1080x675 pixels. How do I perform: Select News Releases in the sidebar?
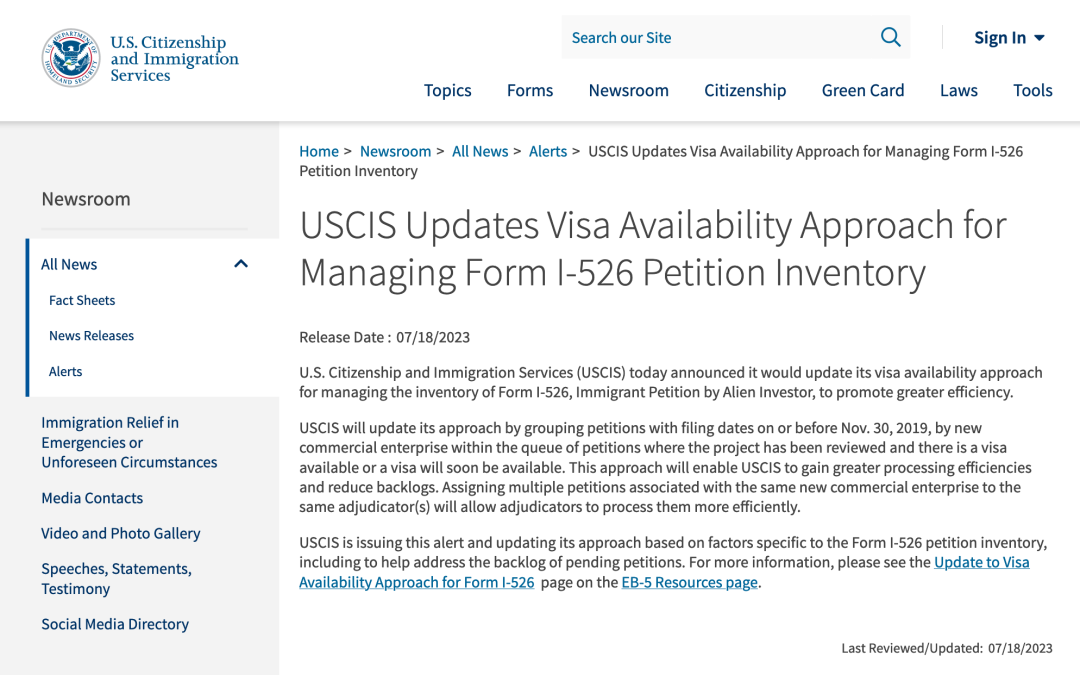coord(91,336)
